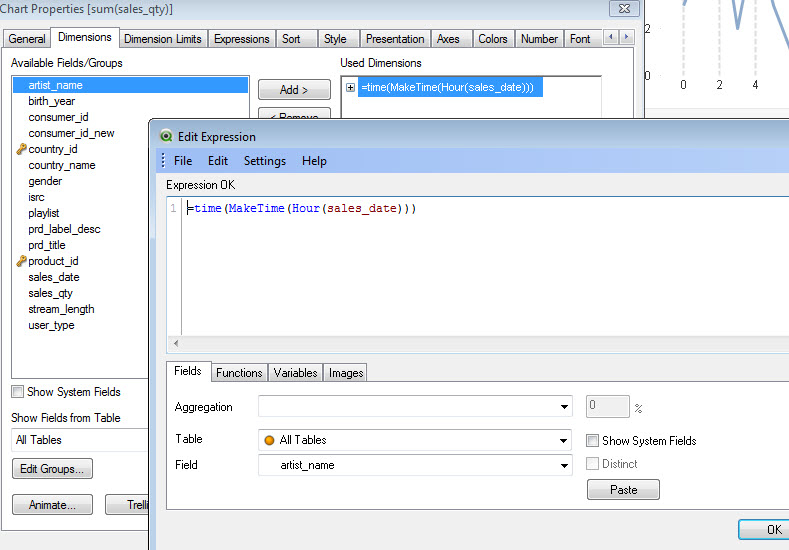Select playlist field
789x550 pixels.
[x=44, y=213]
